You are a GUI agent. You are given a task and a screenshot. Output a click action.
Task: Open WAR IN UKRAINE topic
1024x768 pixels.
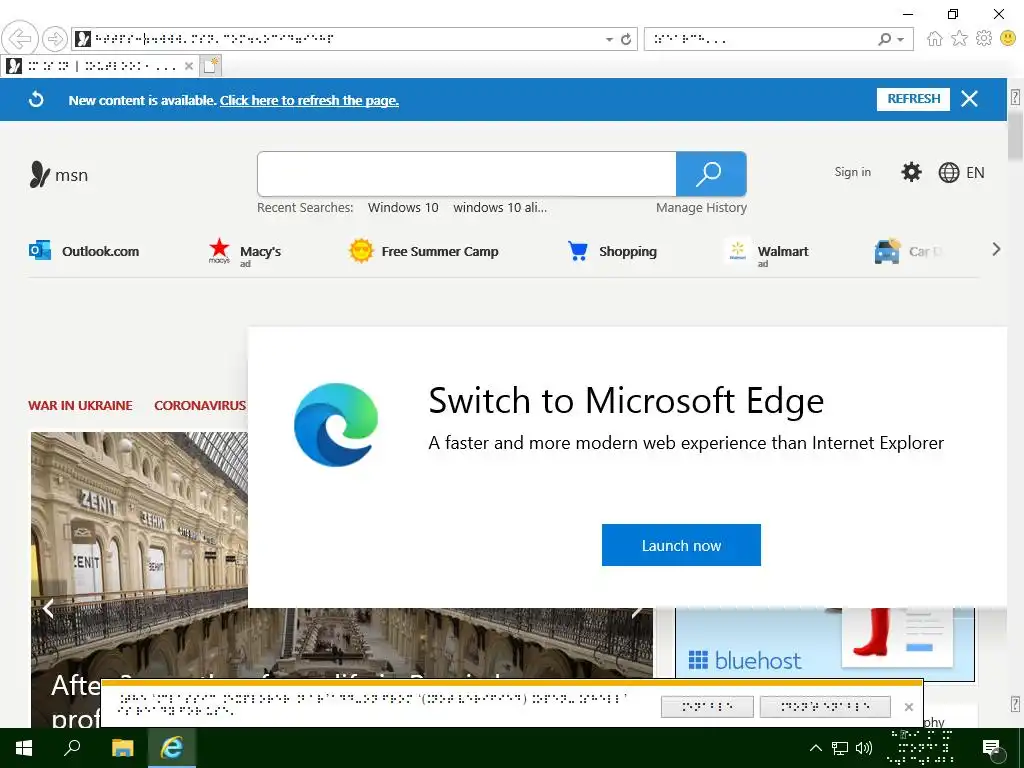coord(80,406)
